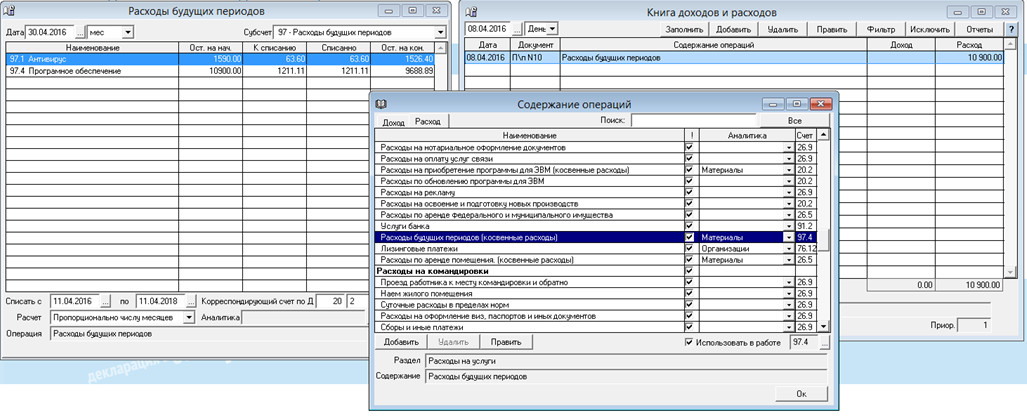Click the 'по' date field 11.04.2018
This screenshot has width=1027, height=420.
160,301
